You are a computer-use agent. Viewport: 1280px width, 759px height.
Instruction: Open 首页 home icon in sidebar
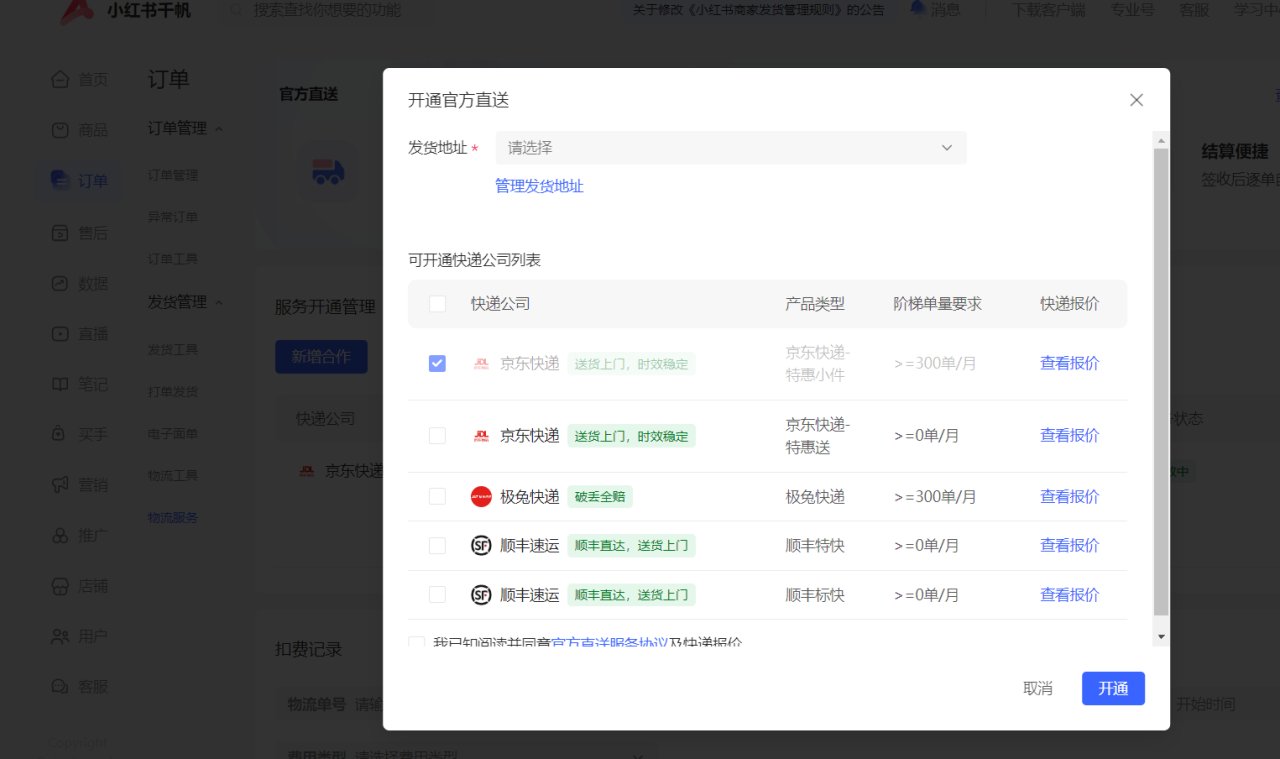pyautogui.click(x=60, y=79)
